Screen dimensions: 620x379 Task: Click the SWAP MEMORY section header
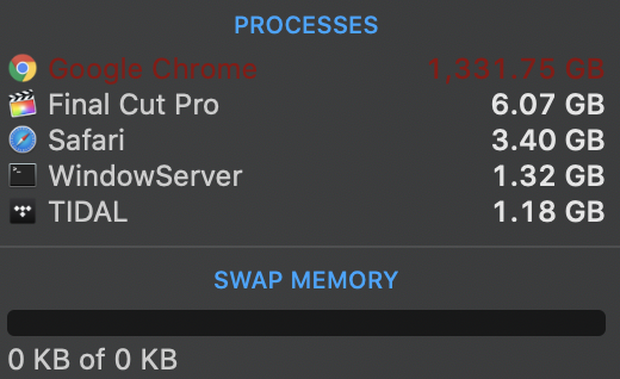306,280
